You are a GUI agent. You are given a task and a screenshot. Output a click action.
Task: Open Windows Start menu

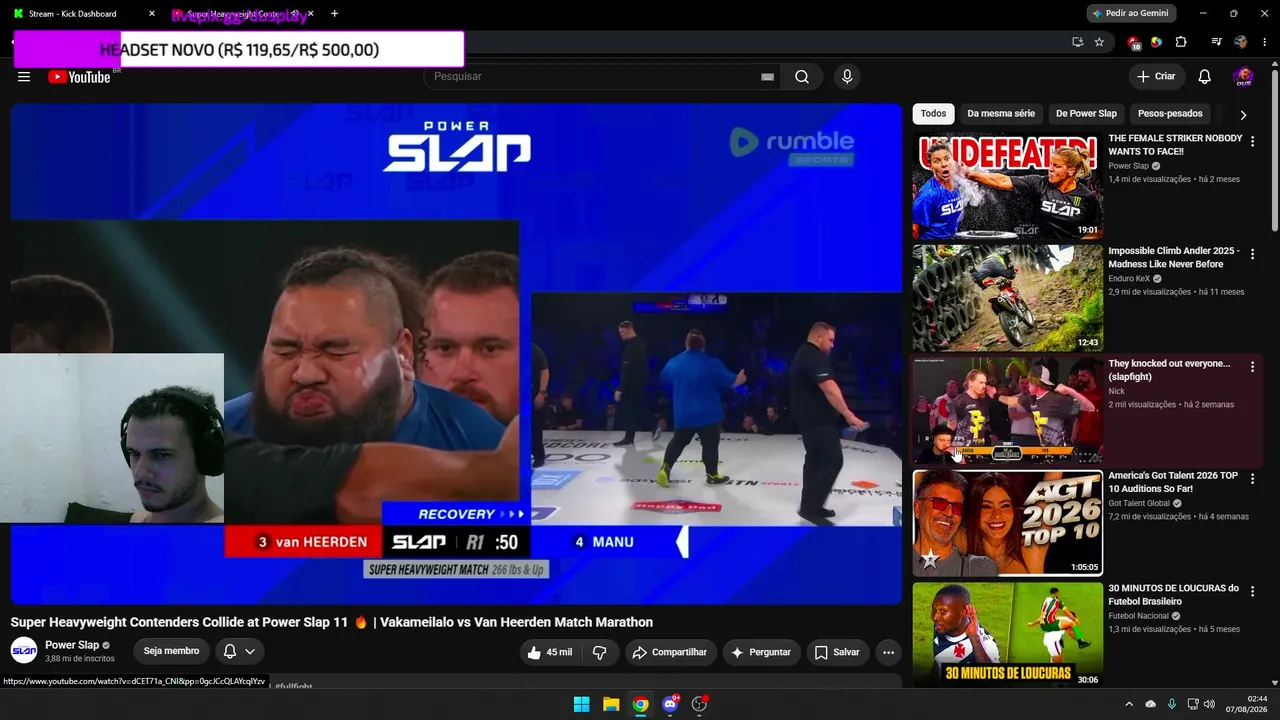click(581, 704)
